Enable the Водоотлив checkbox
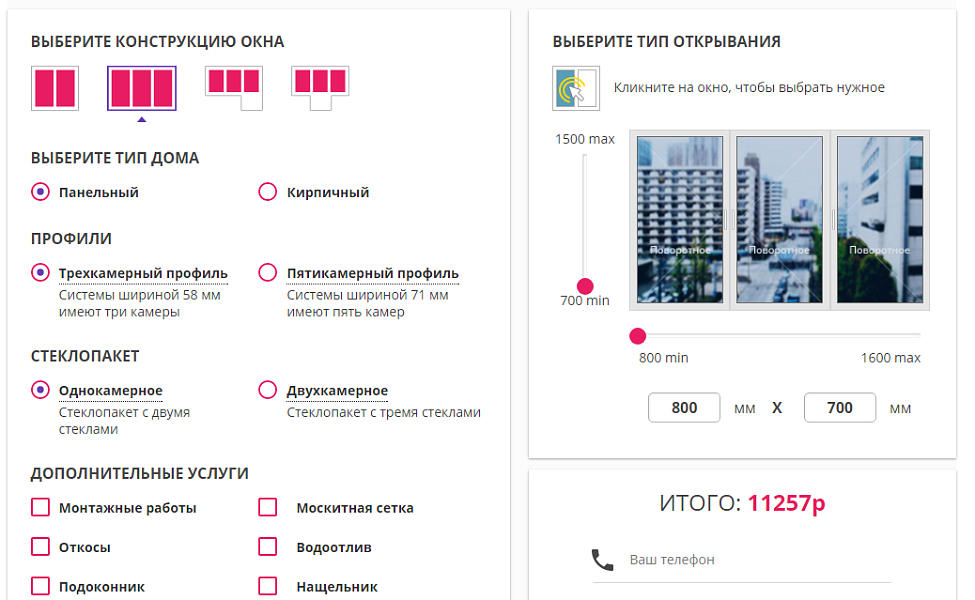Image resolution: width=975 pixels, height=600 pixels. [x=268, y=547]
